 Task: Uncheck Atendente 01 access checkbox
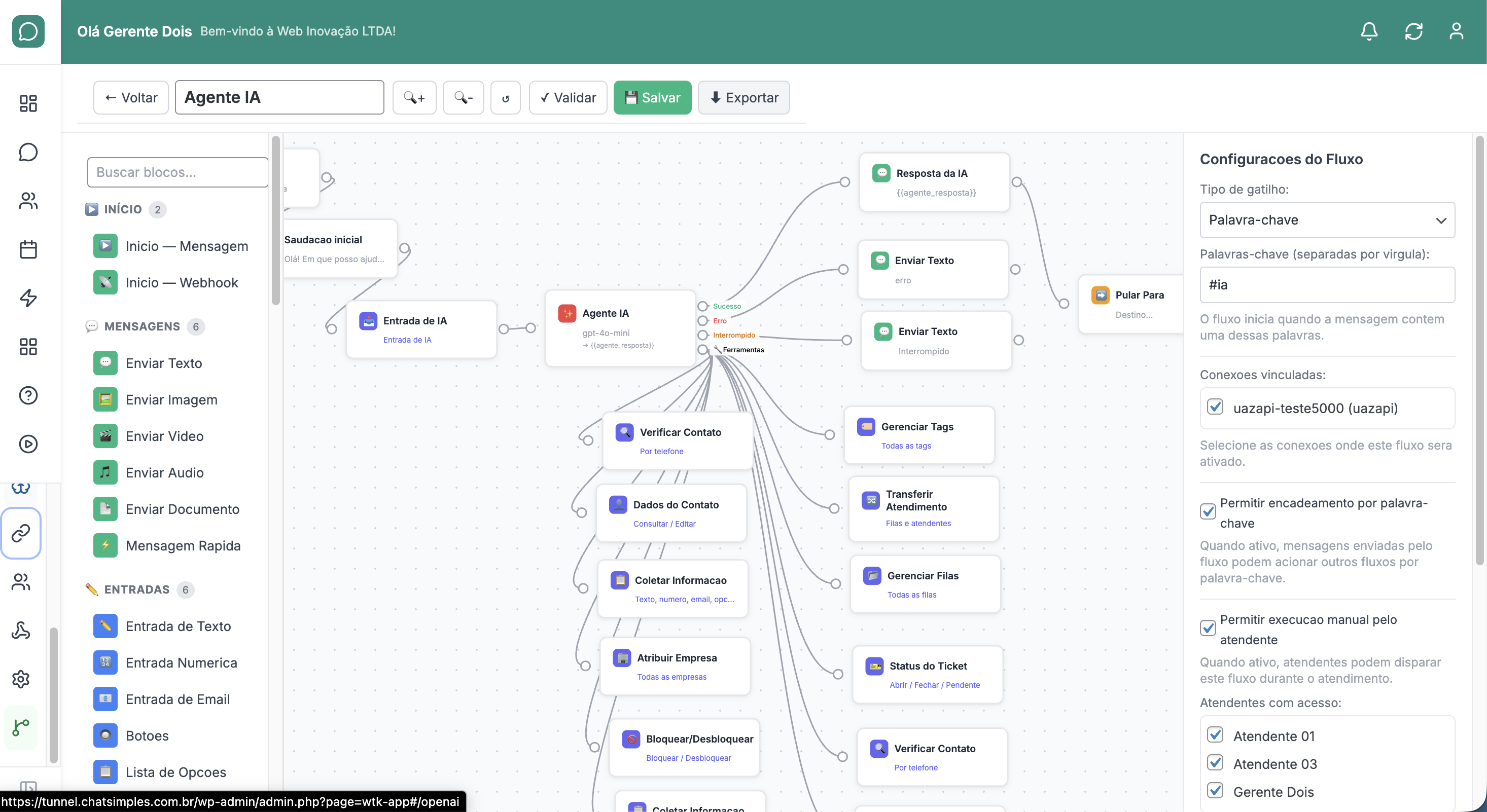1216,734
